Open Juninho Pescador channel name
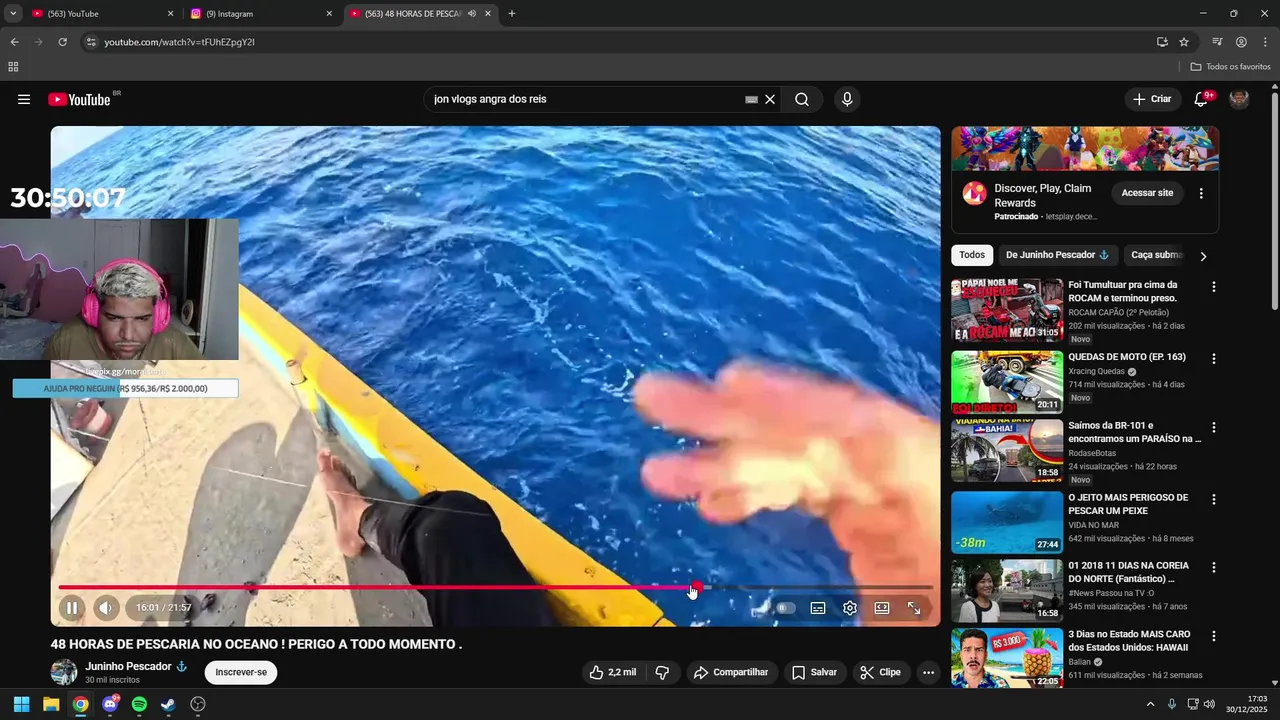 click(128, 666)
